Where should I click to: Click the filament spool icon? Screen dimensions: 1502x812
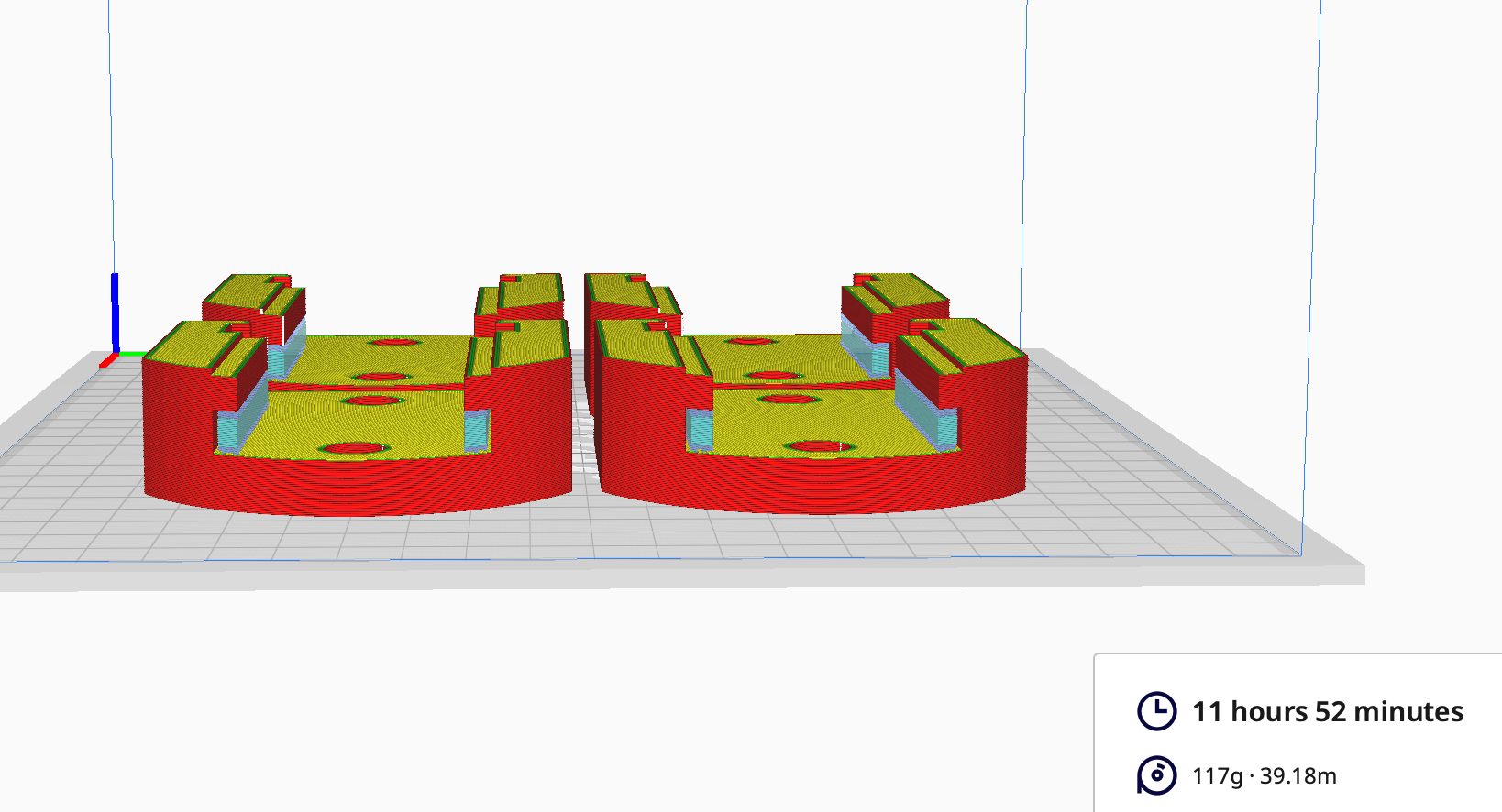pyautogui.click(x=1156, y=775)
